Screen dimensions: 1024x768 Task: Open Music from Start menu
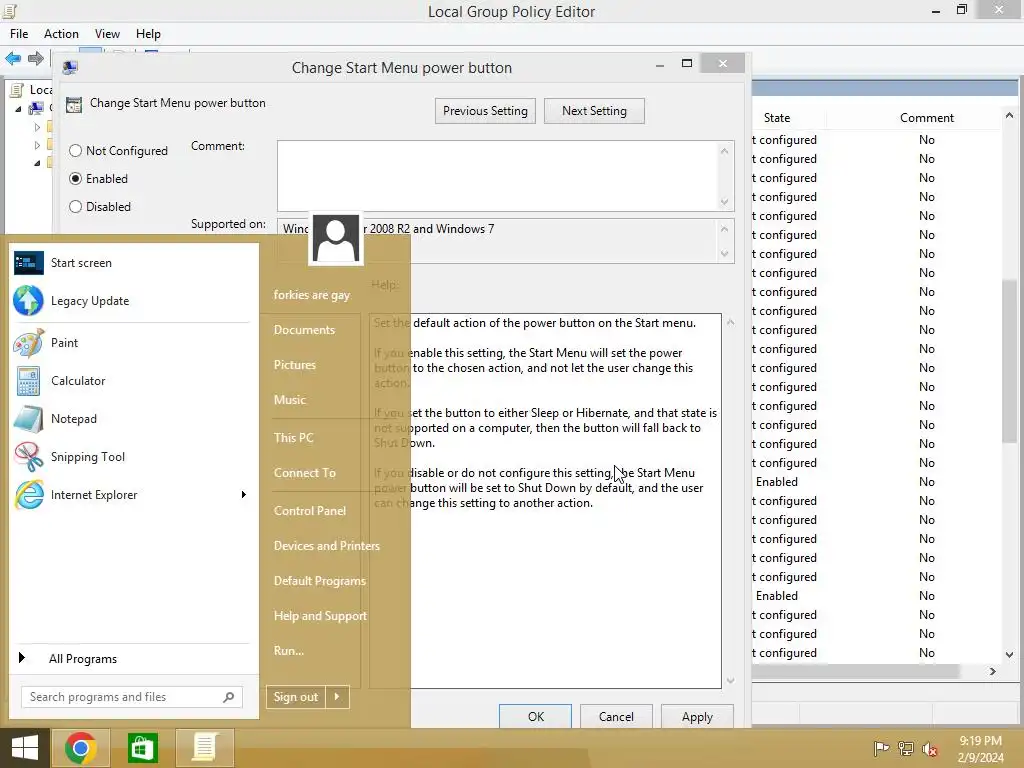[x=289, y=400]
